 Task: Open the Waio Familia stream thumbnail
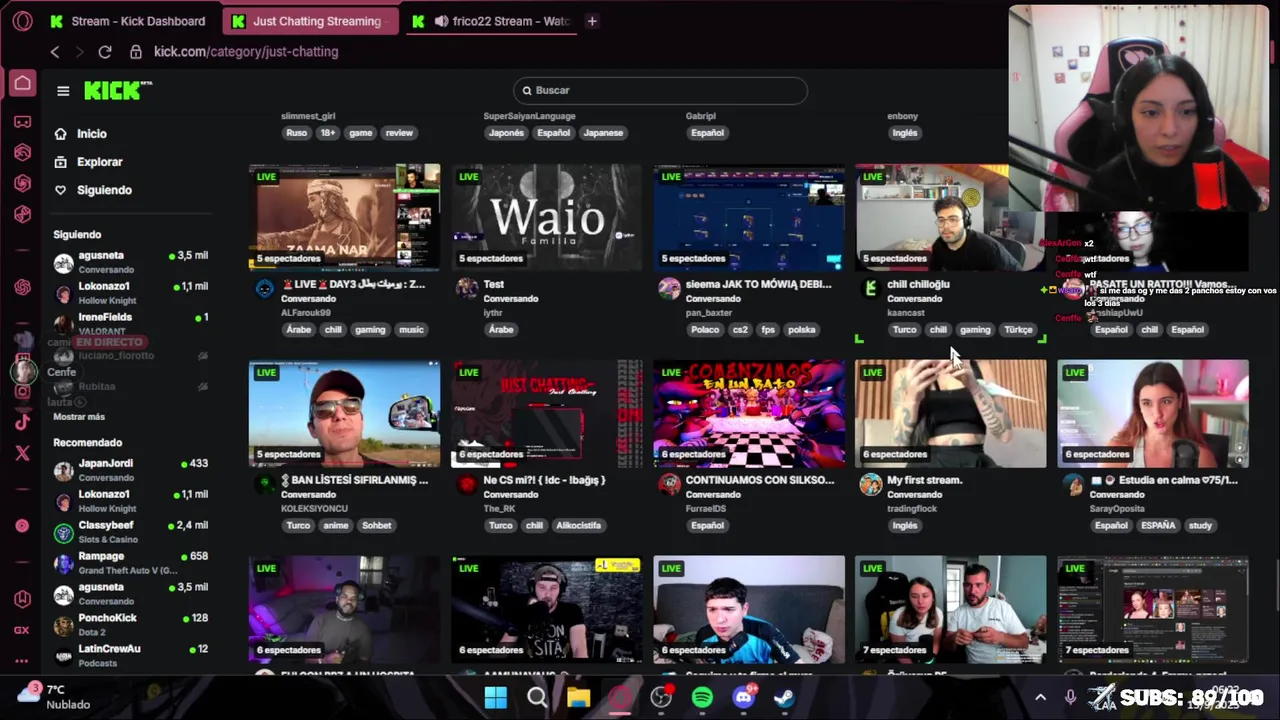[x=547, y=217]
